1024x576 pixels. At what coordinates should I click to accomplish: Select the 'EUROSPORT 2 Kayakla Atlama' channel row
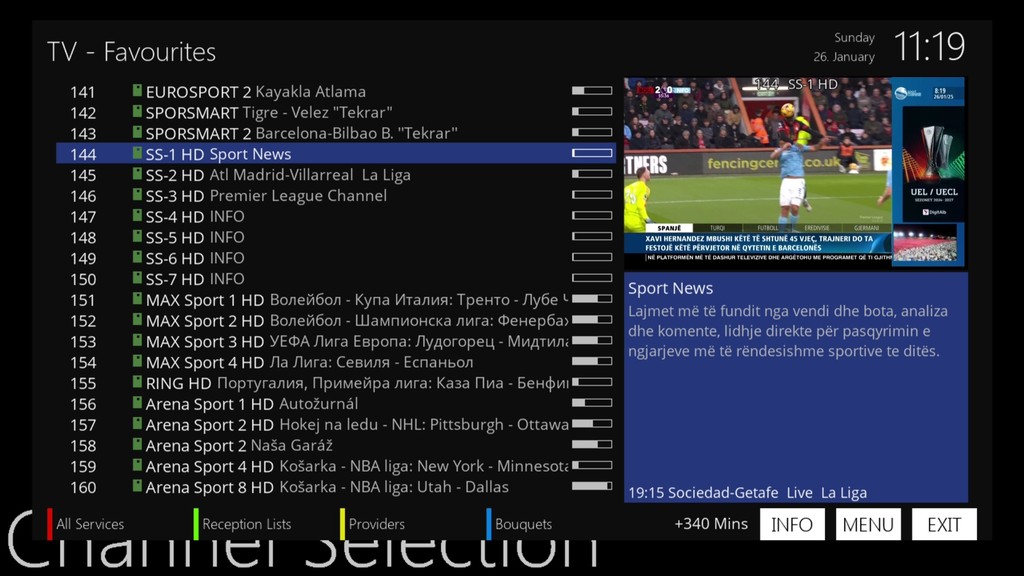click(336, 91)
